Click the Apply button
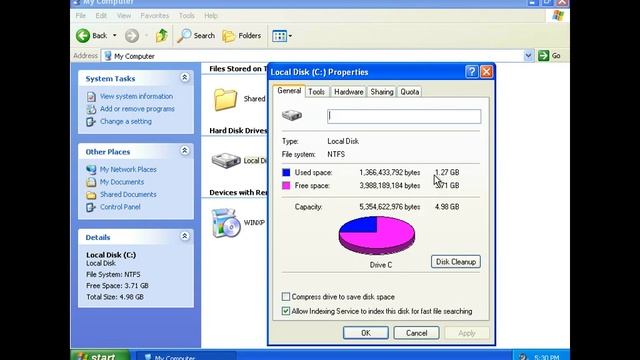 [467, 333]
